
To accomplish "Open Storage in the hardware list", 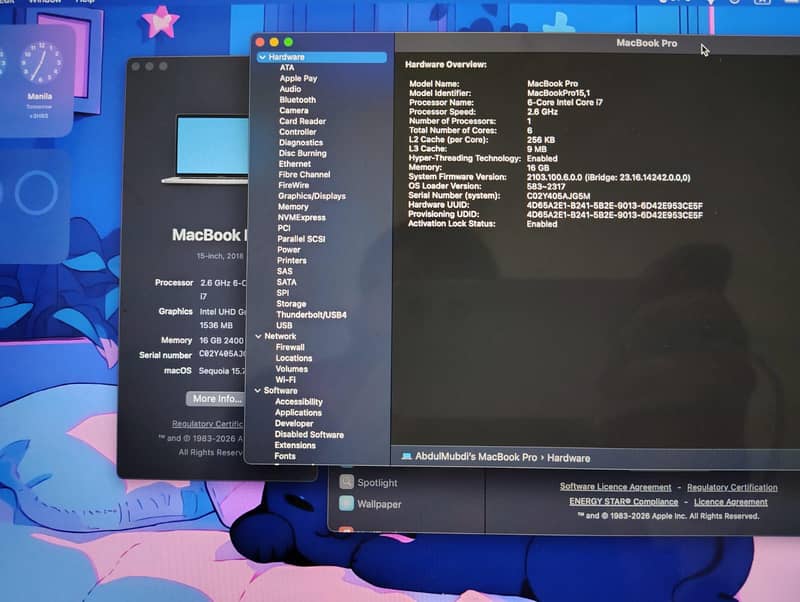I will tap(291, 304).
